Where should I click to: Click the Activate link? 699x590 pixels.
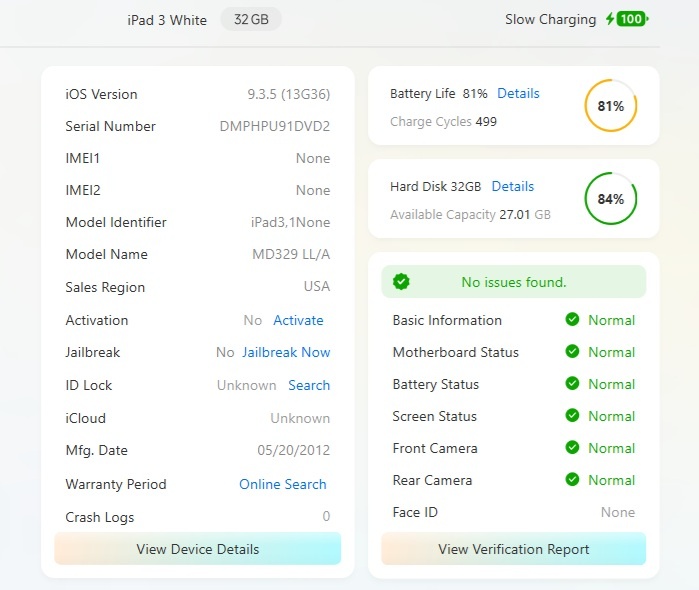click(298, 320)
